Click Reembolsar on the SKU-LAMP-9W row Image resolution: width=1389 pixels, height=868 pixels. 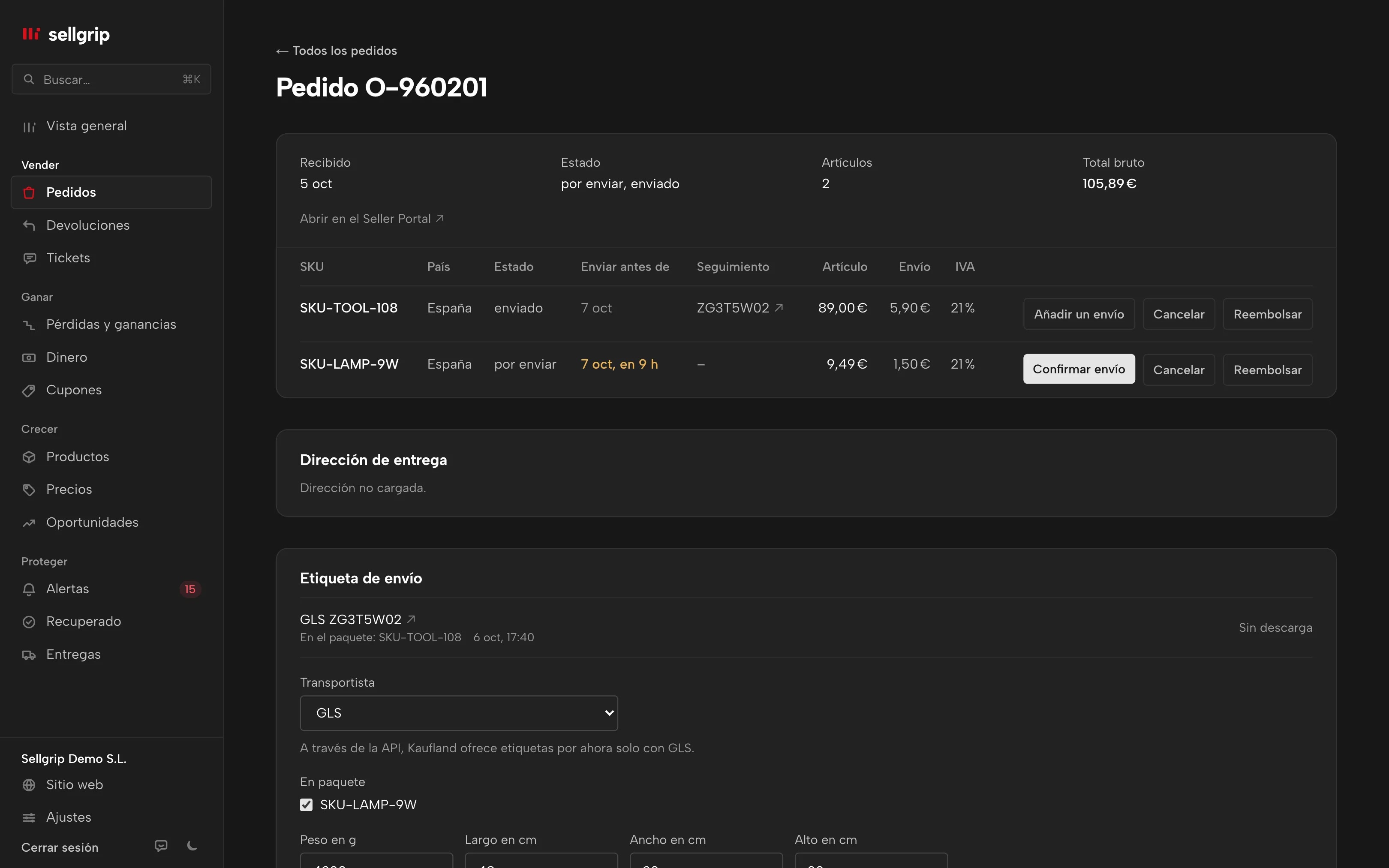[1267, 369]
